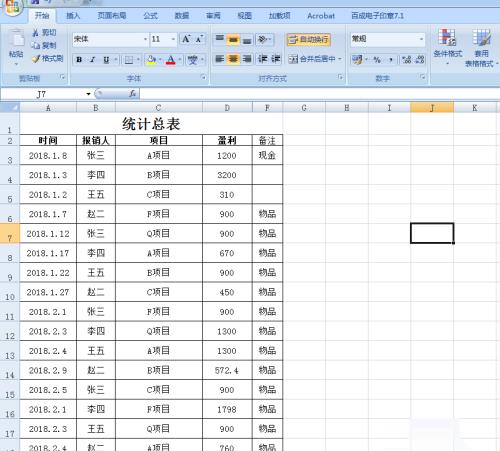Switch to 插入 Insert tab

[73, 16]
